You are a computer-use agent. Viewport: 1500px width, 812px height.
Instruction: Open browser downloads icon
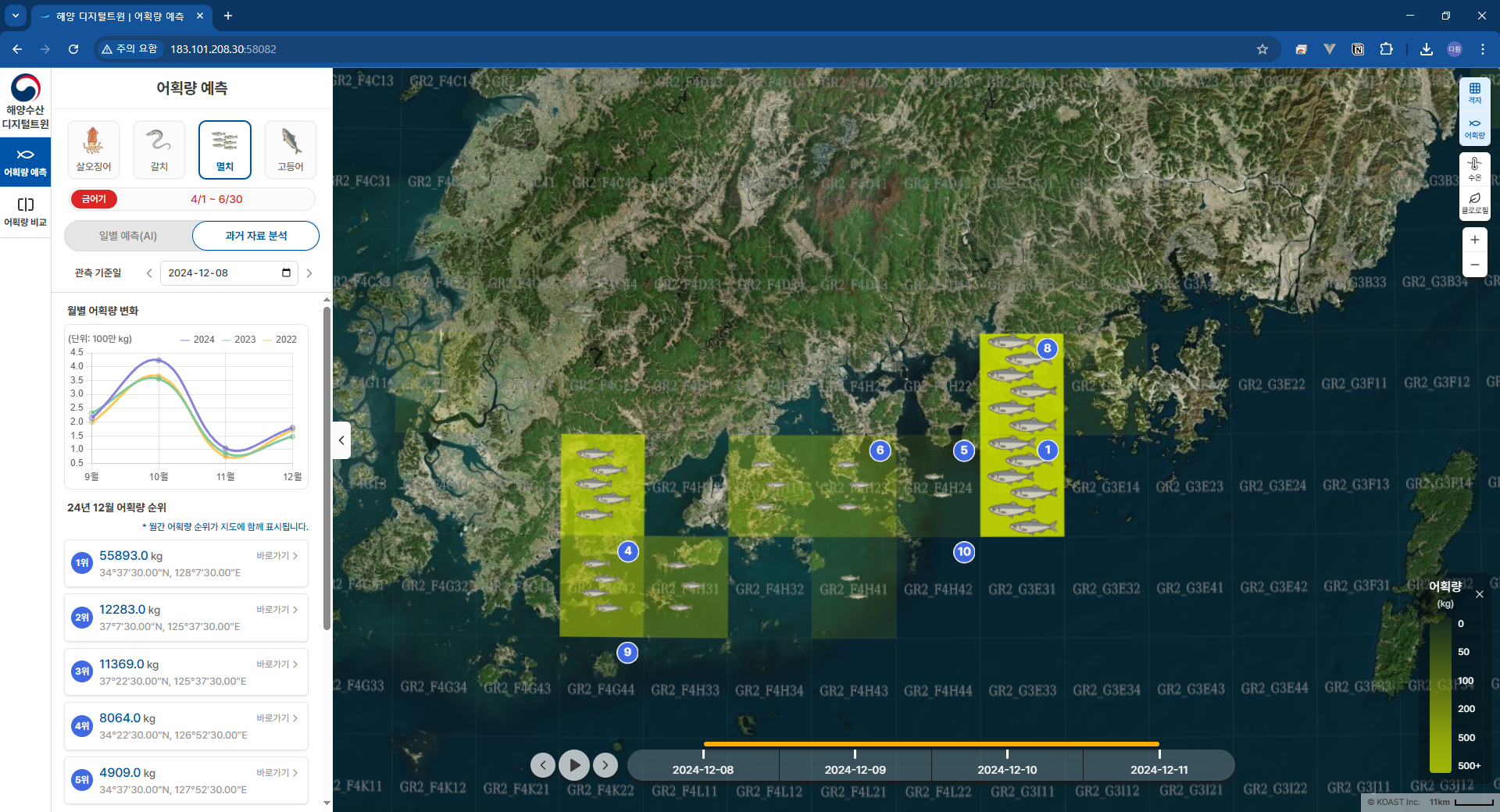point(1427,49)
